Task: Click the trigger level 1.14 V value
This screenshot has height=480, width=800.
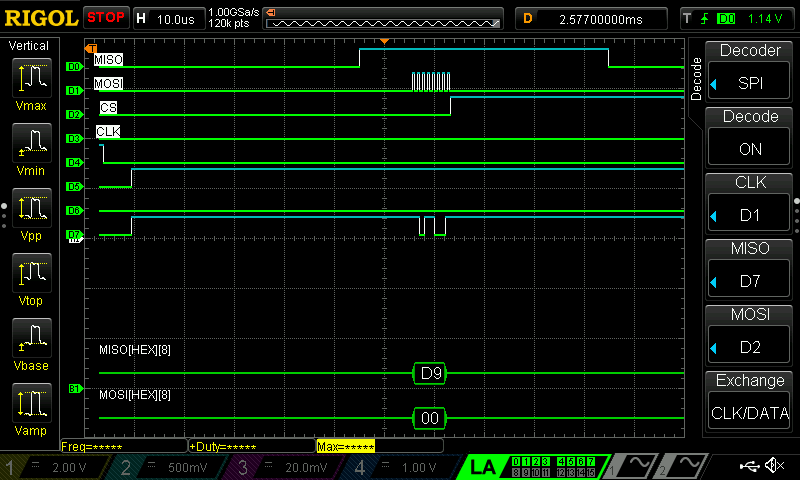Action: click(x=765, y=19)
